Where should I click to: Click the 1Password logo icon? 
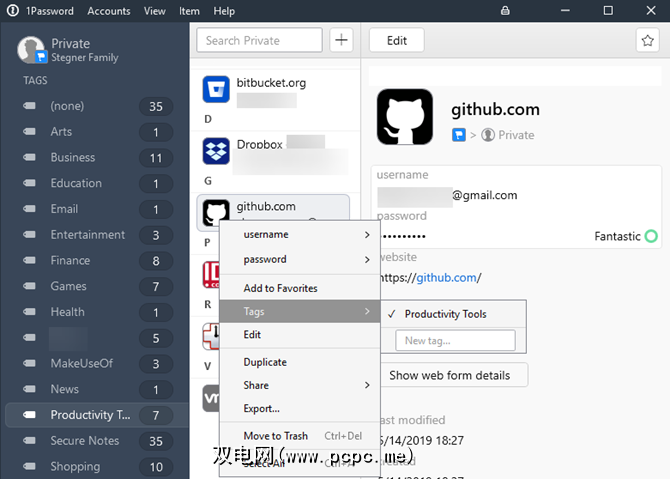(13, 10)
